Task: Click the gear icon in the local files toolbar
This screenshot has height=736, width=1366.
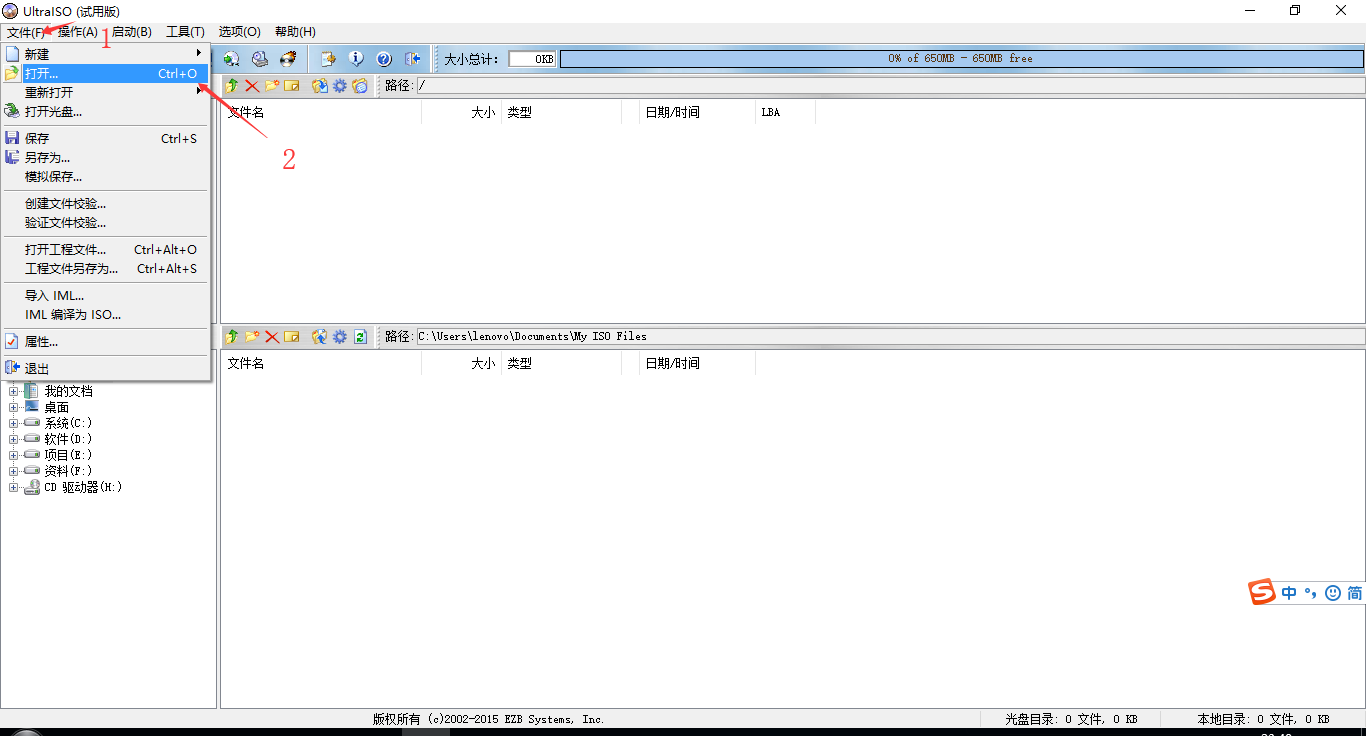Action: click(x=340, y=337)
